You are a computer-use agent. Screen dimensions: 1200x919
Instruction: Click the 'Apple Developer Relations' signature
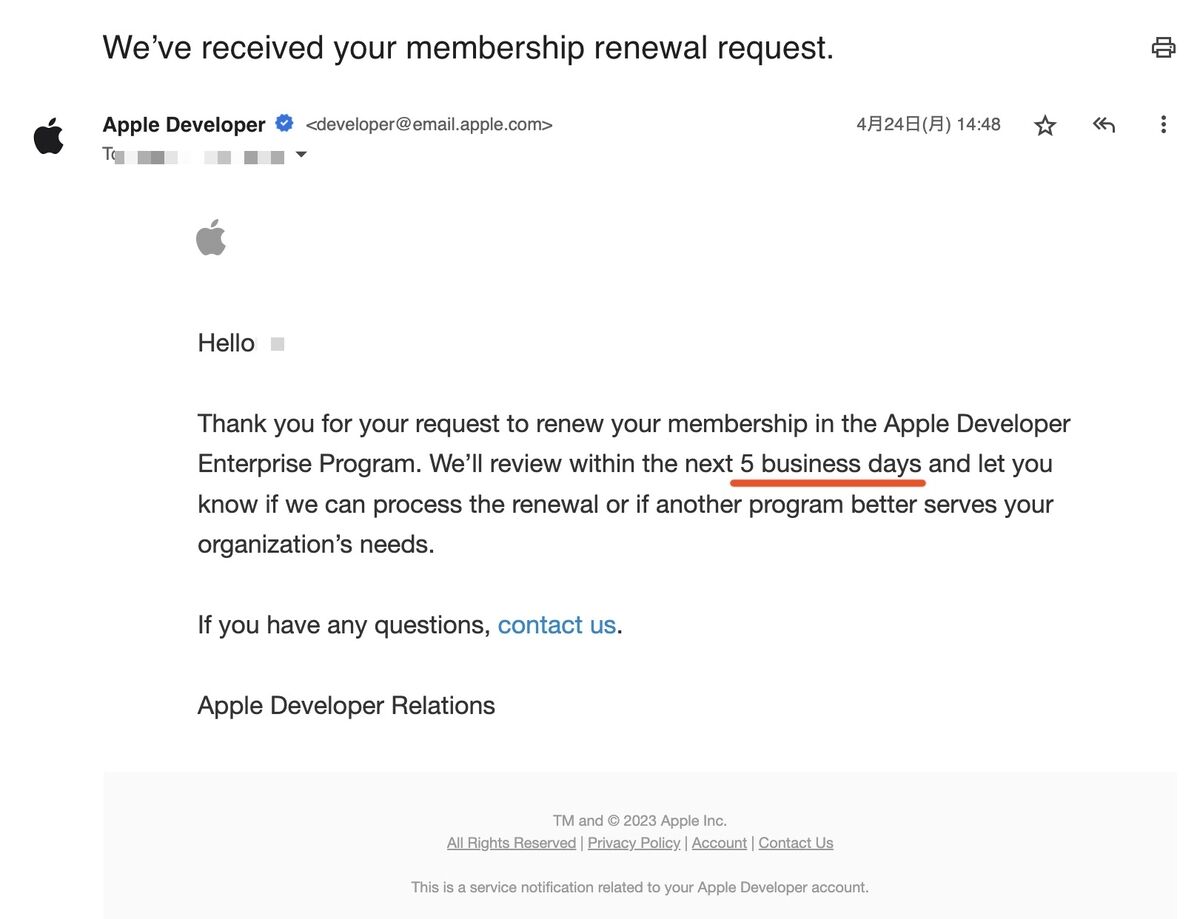346,705
